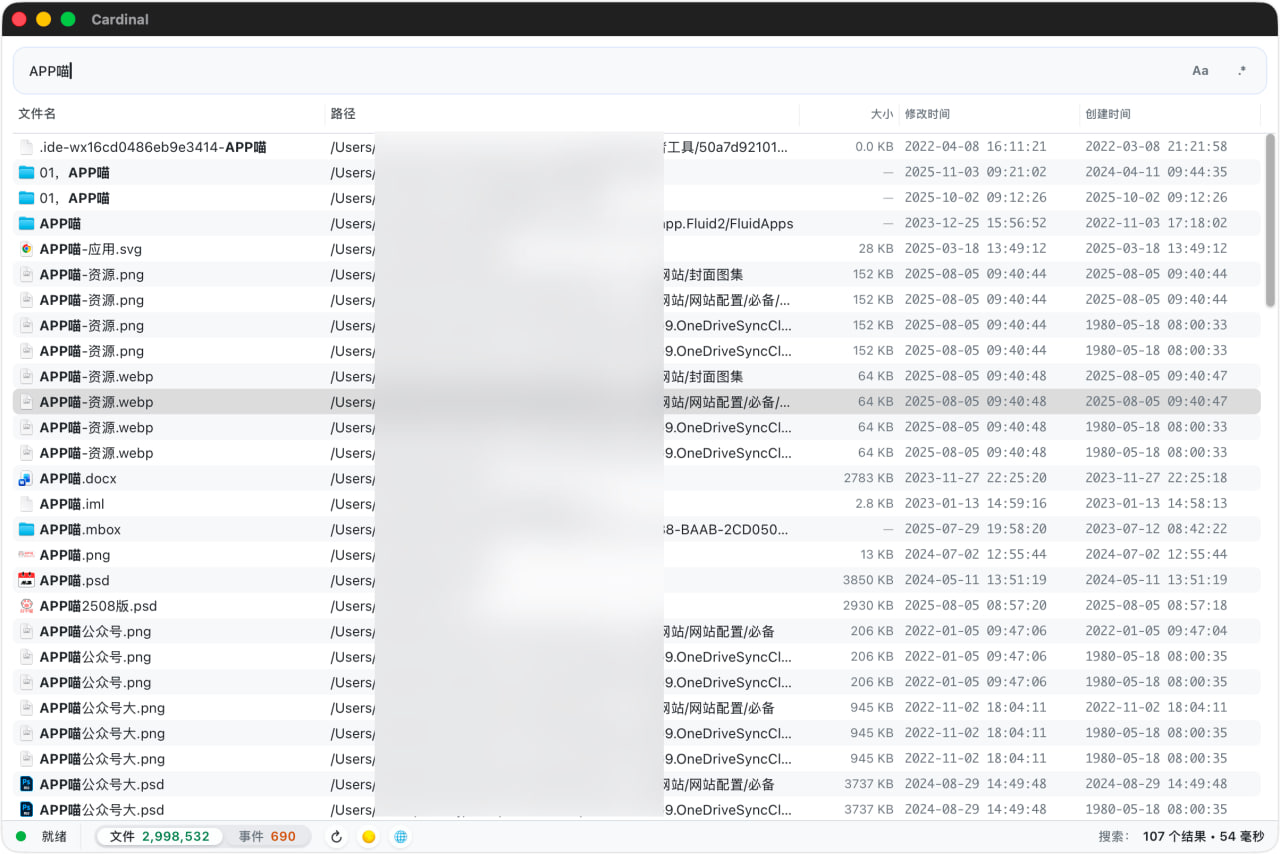Viewport: 1280px width, 854px height.
Task: Sort results by the 大小 column
Action: 881,114
